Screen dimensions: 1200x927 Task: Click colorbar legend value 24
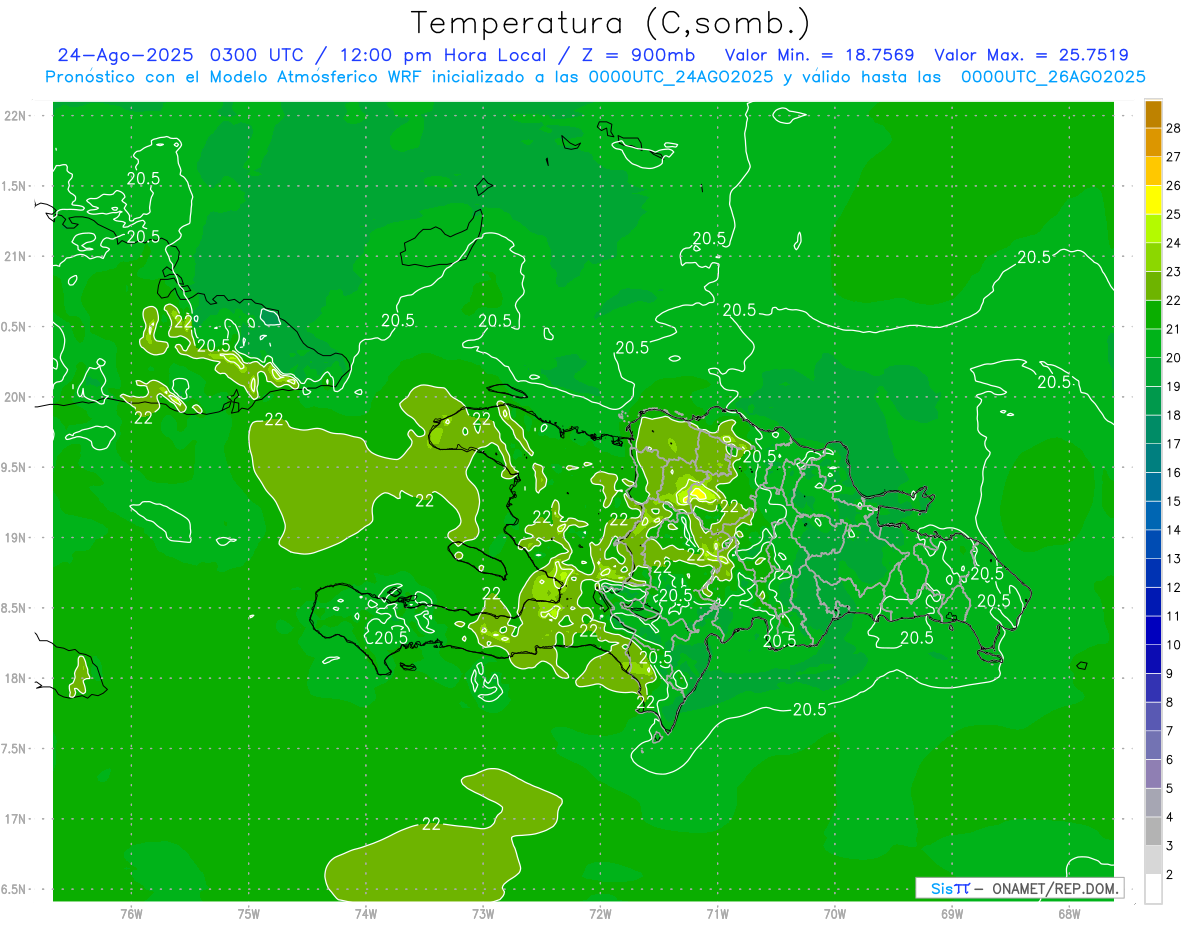(x=1174, y=243)
